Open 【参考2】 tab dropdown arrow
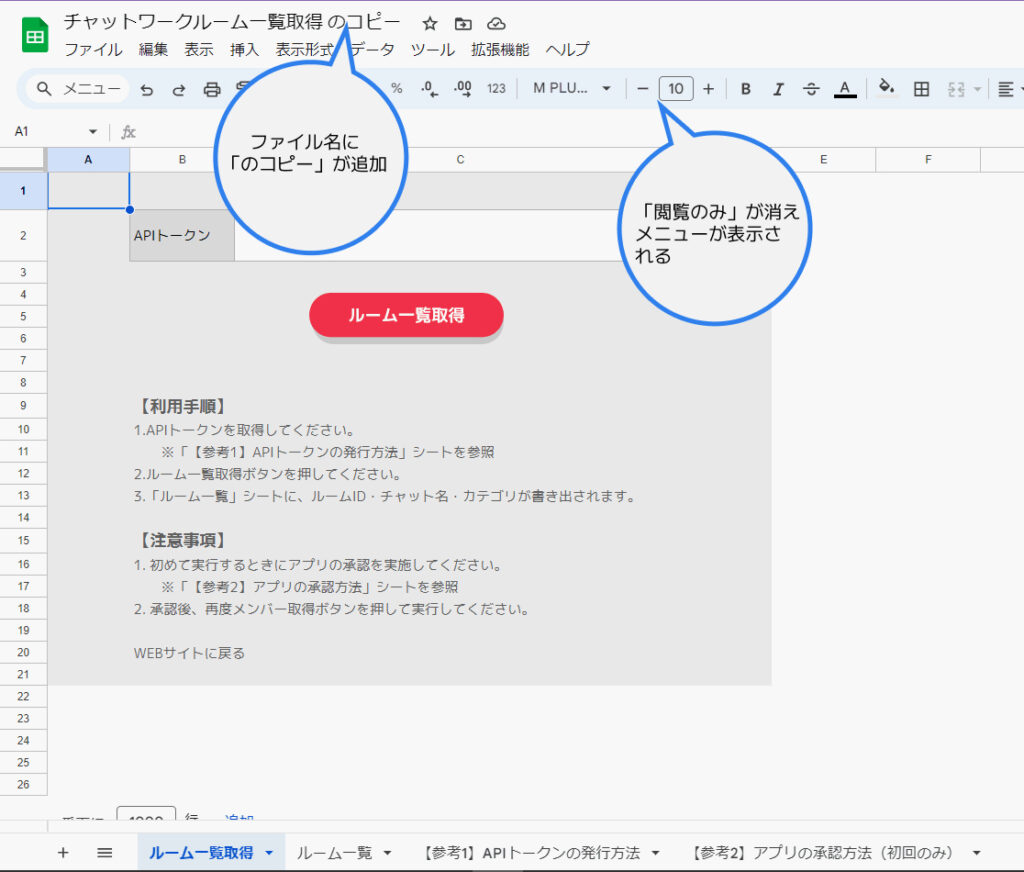This screenshot has height=872, width=1024. 976,852
